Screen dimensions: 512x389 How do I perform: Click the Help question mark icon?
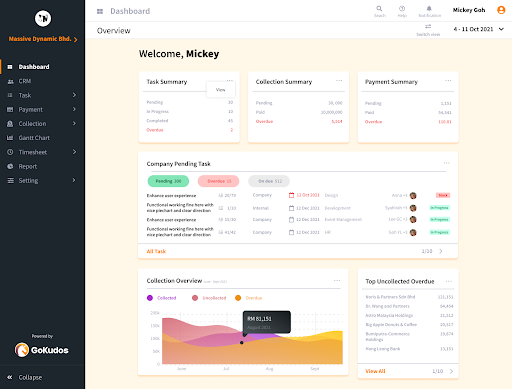point(402,9)
